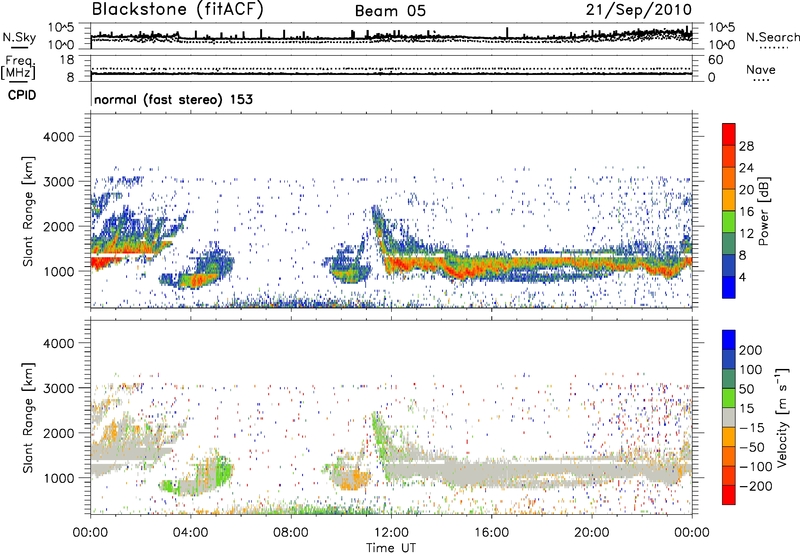800x554 pixels.
Task: Click the gray segment of Velocity colorbar
Action: click(x=729, y=418)
